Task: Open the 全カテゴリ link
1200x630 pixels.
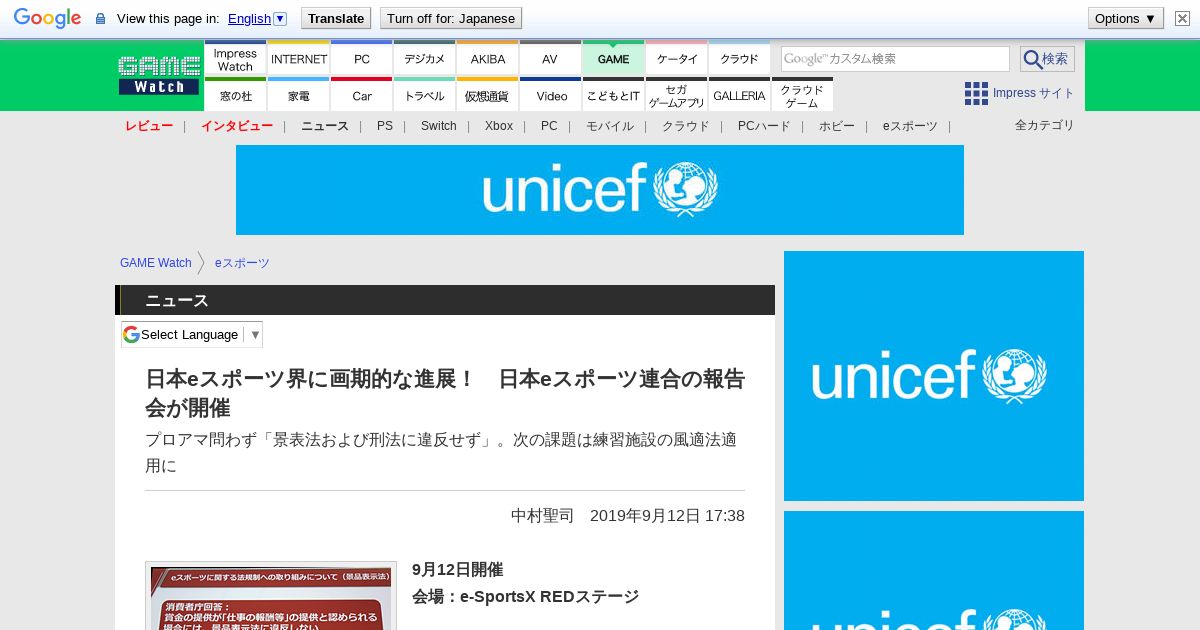Action: click(x=1045, y=125)
